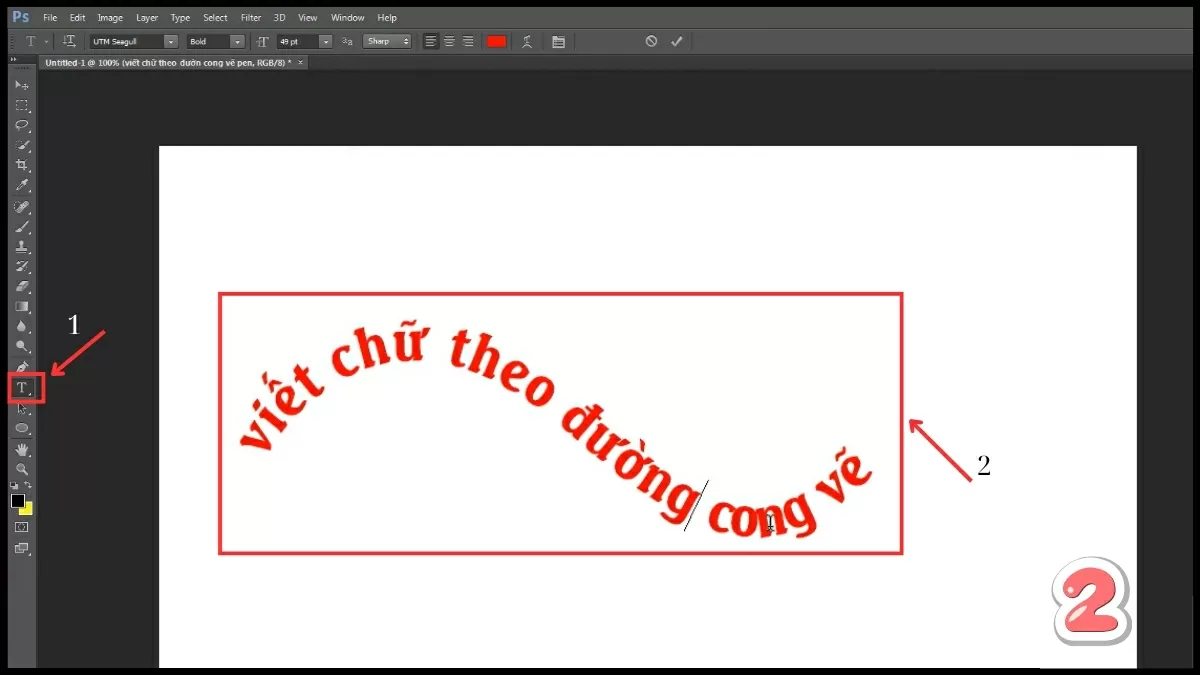The height and width of the screenshot is (675, 1200).
Task: Open the Character and Paragraph panels icon
Action: 558,41
